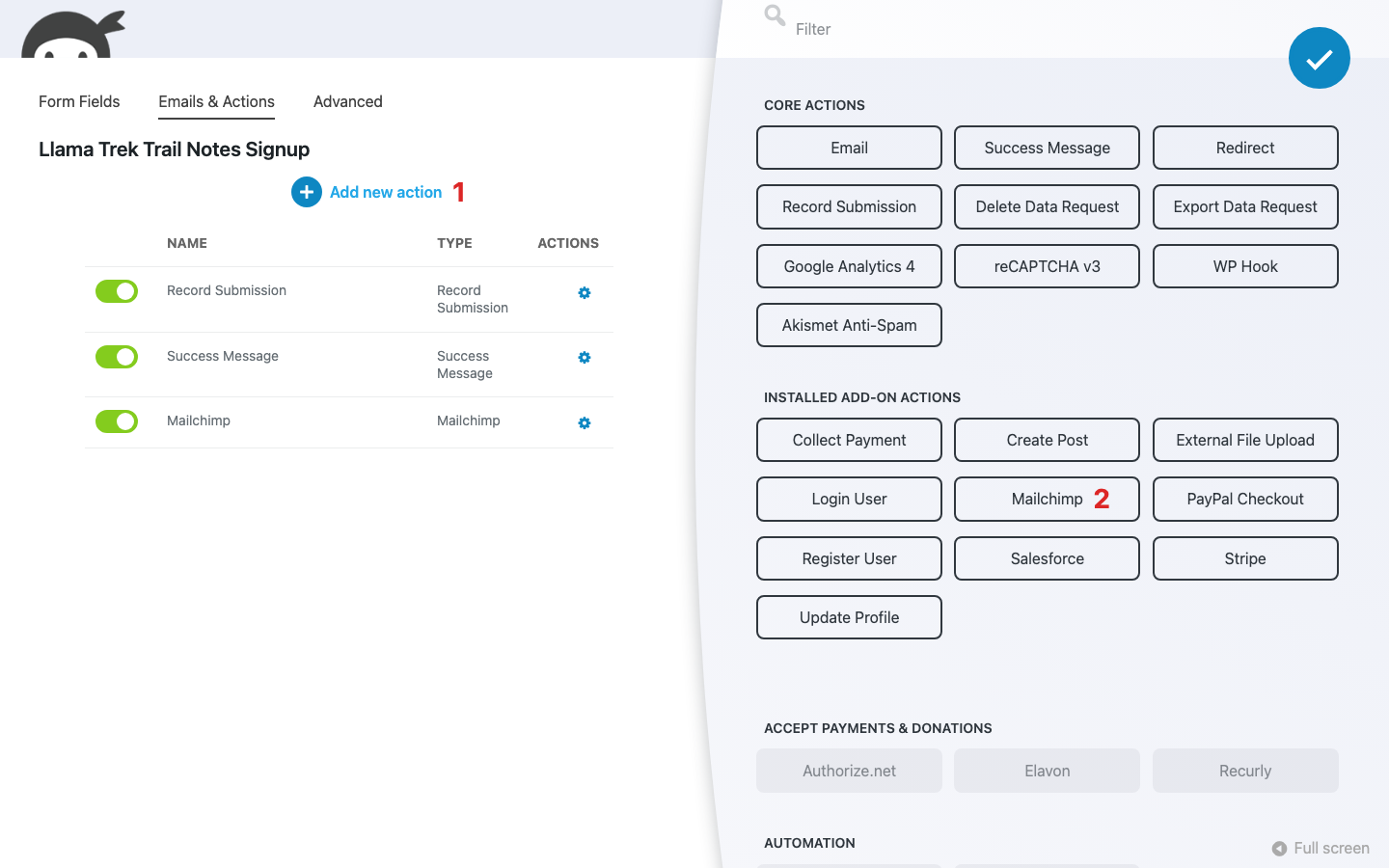
Task: Click the Authorize.net payment option
Action: (x=849, y=771)
